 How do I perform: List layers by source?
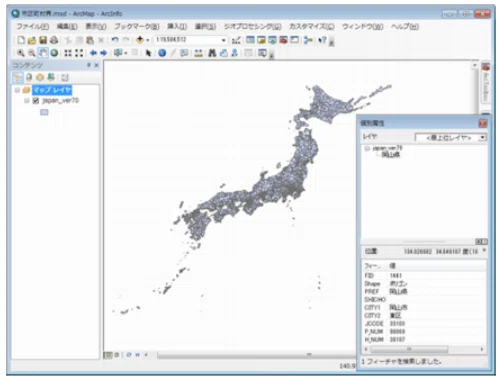(x=29, y=78)
